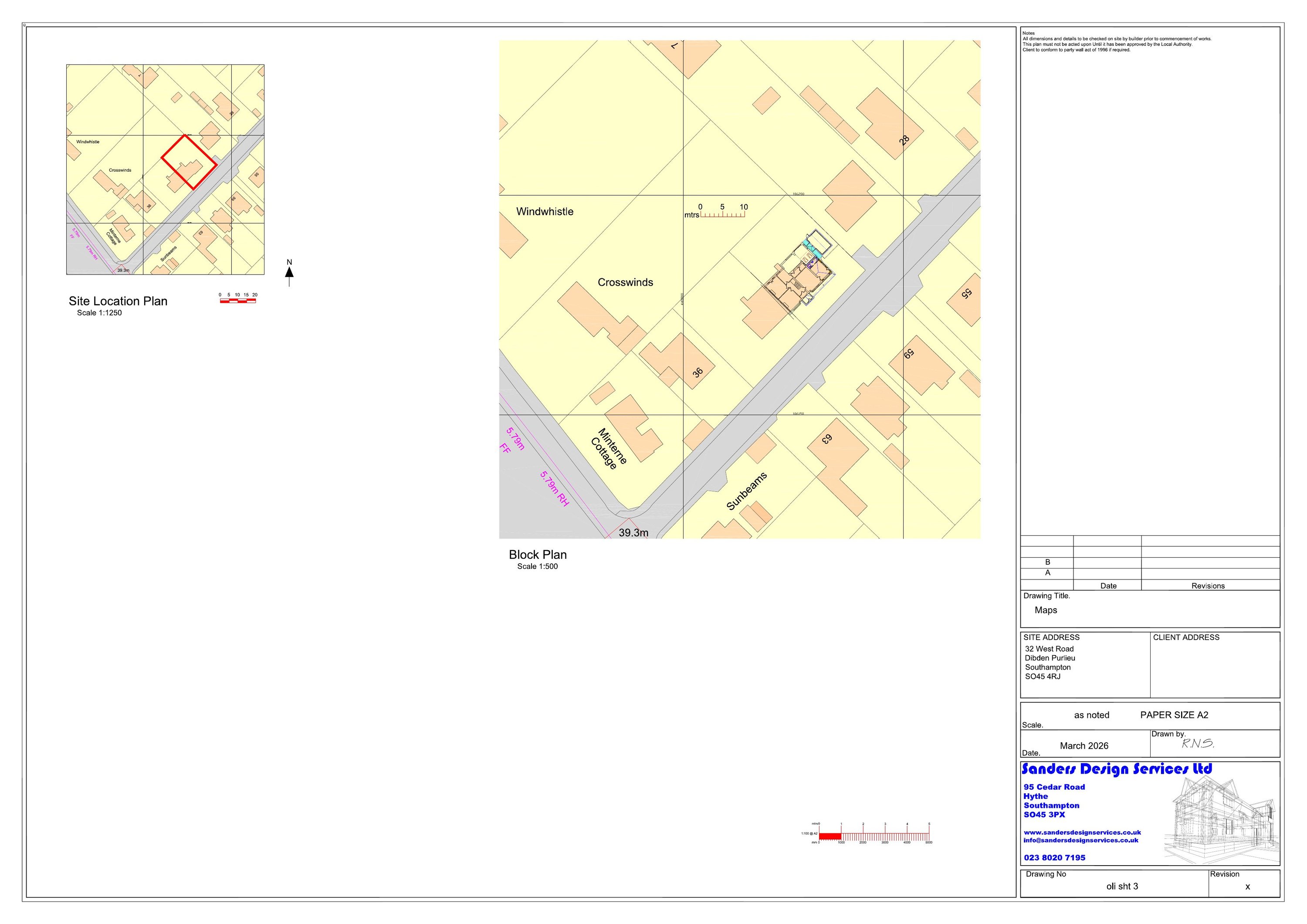Open the www.sandersdesignservices.co.uk link
The height and width of the screenshot is (924, 1307).
tap(1082, 833)
